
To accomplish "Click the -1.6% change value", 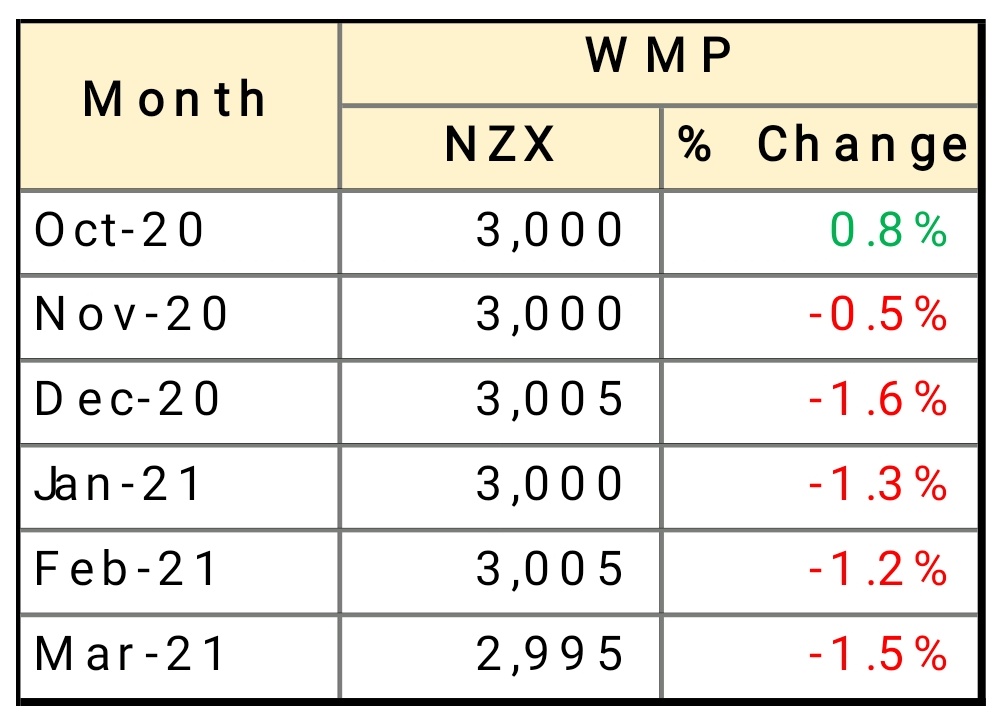I will point(877,400).
